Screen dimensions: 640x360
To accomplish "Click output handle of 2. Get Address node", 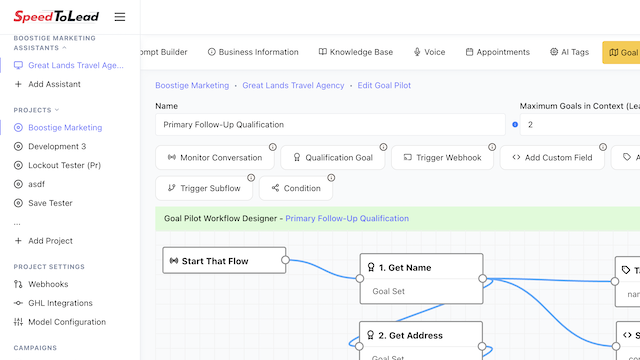I will tap(482, 346).
